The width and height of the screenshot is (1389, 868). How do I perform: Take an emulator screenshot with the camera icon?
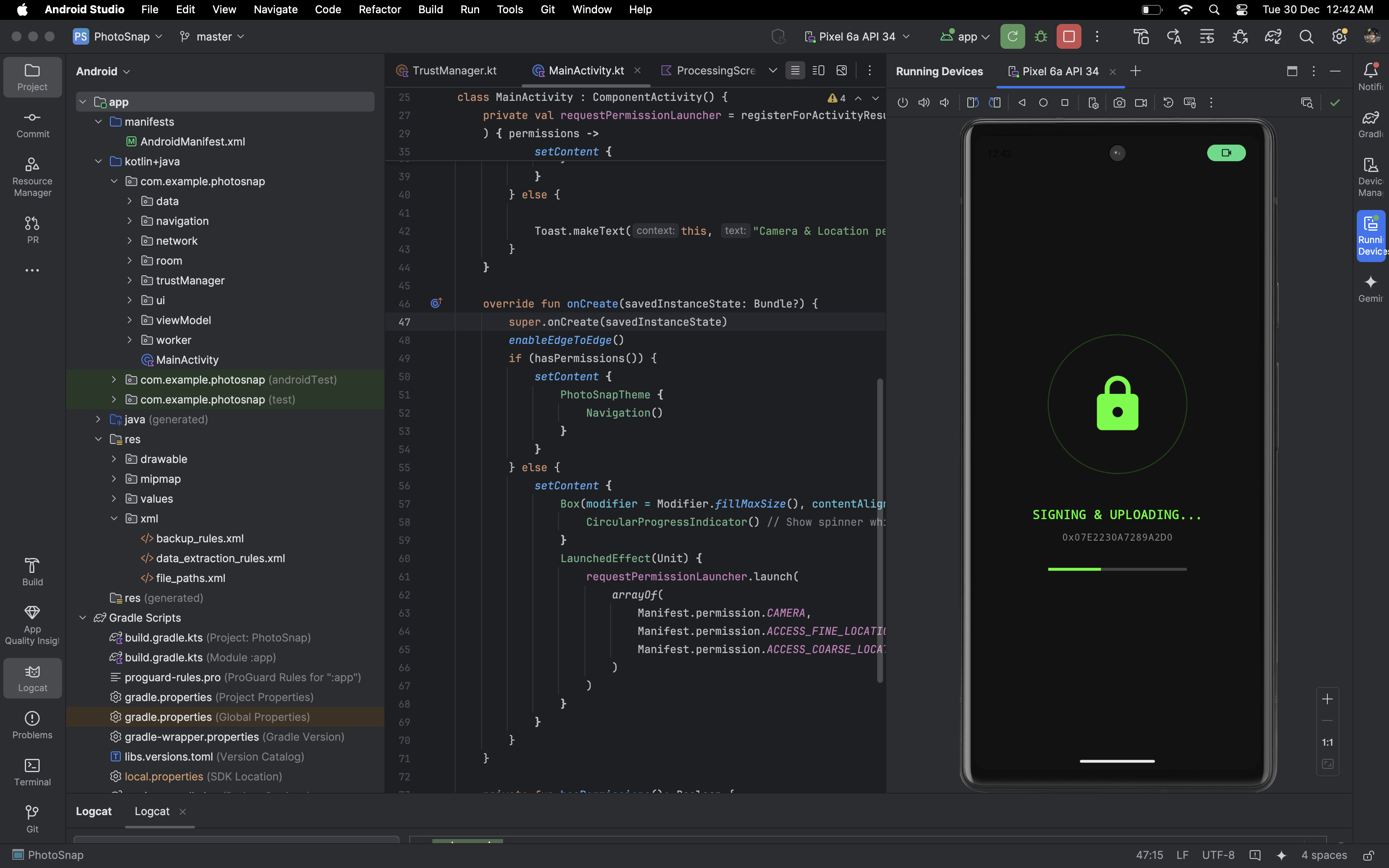tap(1119, 103)
